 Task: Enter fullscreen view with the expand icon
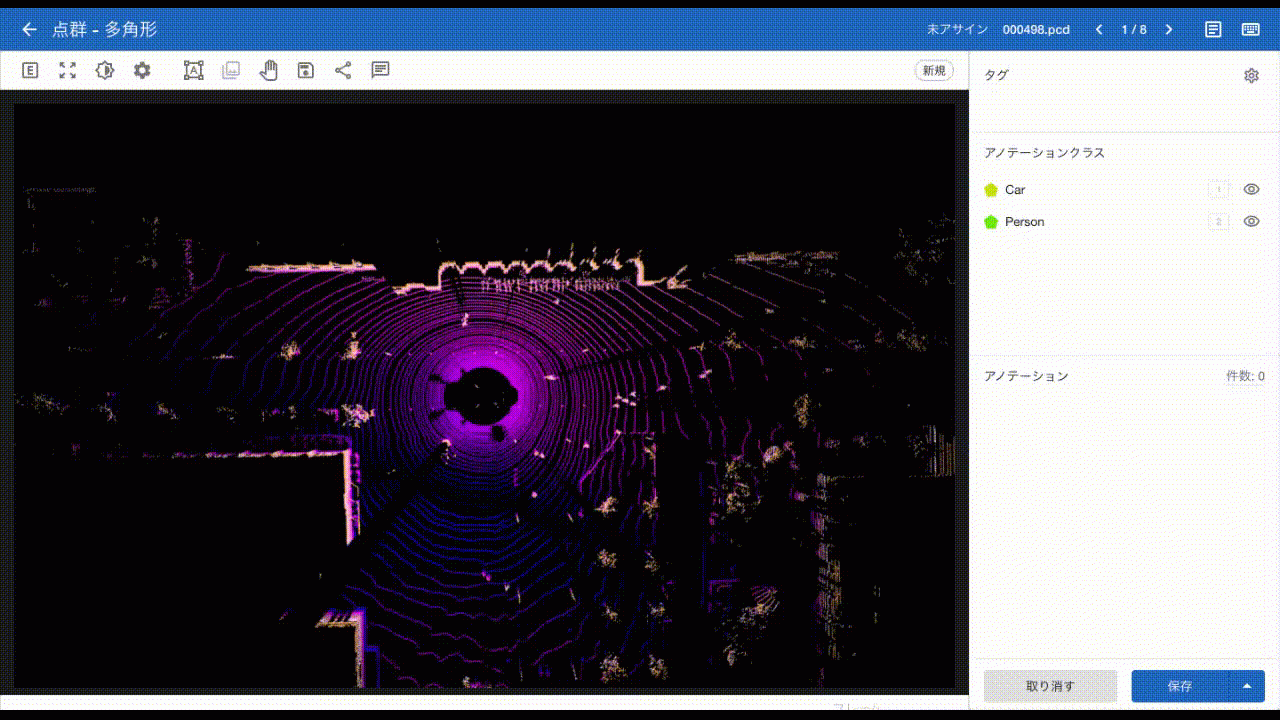pyautogui.click(x=67, y=70)
